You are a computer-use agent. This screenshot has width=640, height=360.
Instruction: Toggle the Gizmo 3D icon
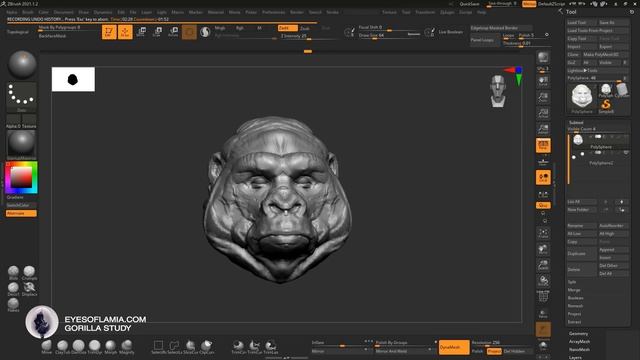pos(189,32)
